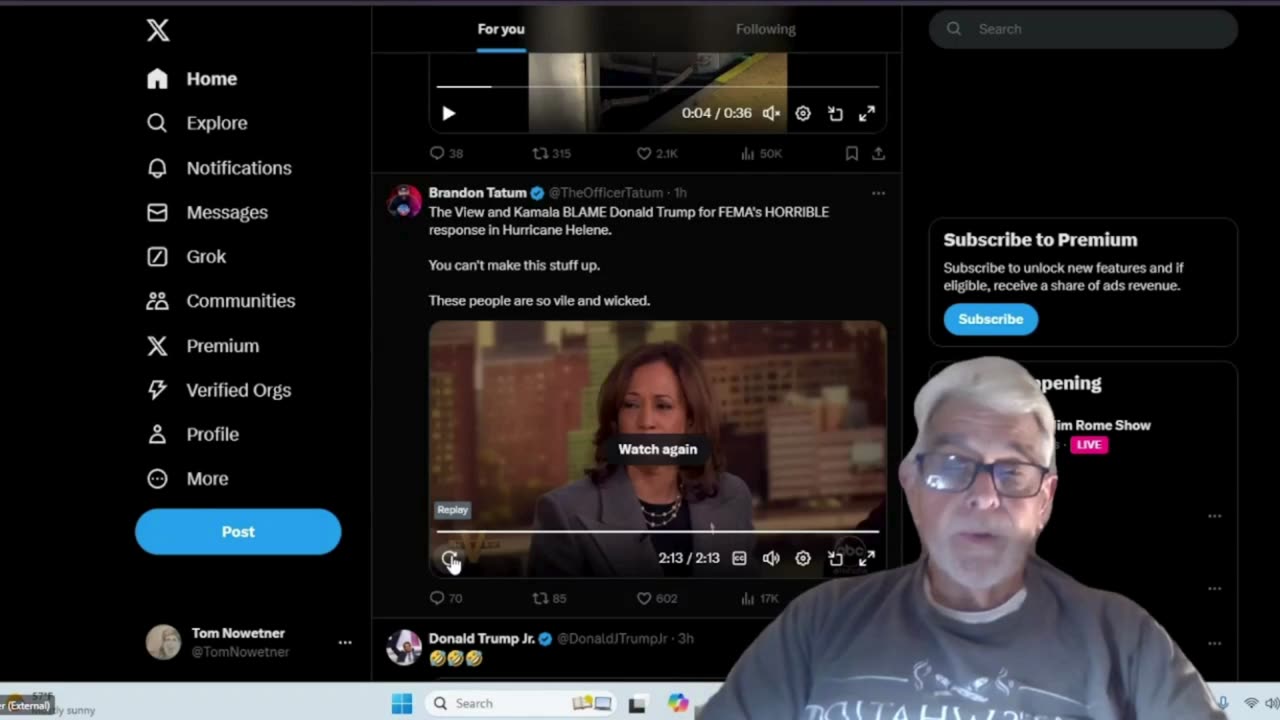Fullscreen the top 0:36 video
1280x720 pixels.
pos(867,113)
